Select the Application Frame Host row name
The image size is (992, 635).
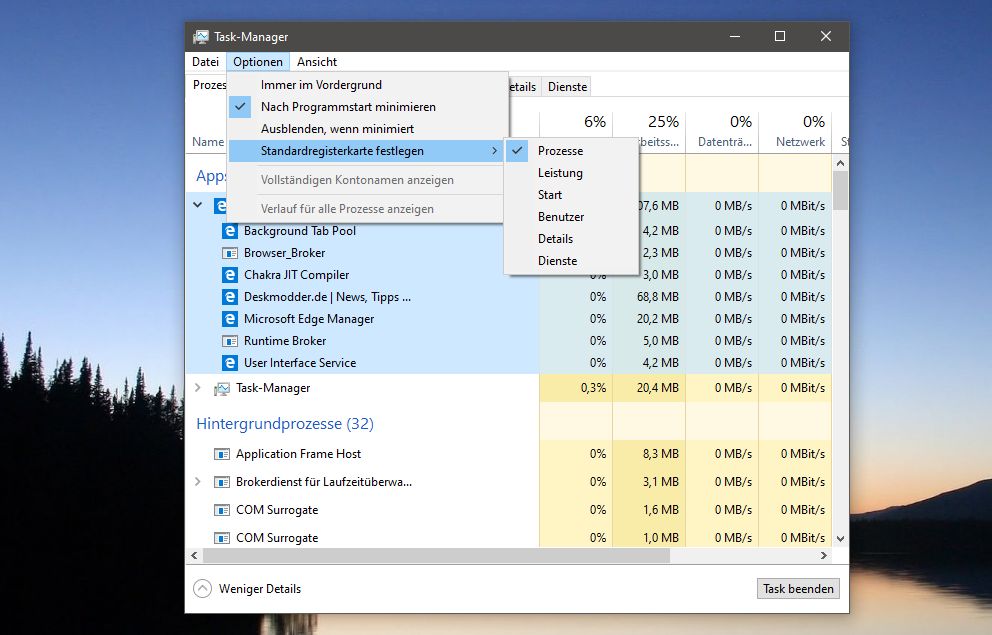pos(298,454)
